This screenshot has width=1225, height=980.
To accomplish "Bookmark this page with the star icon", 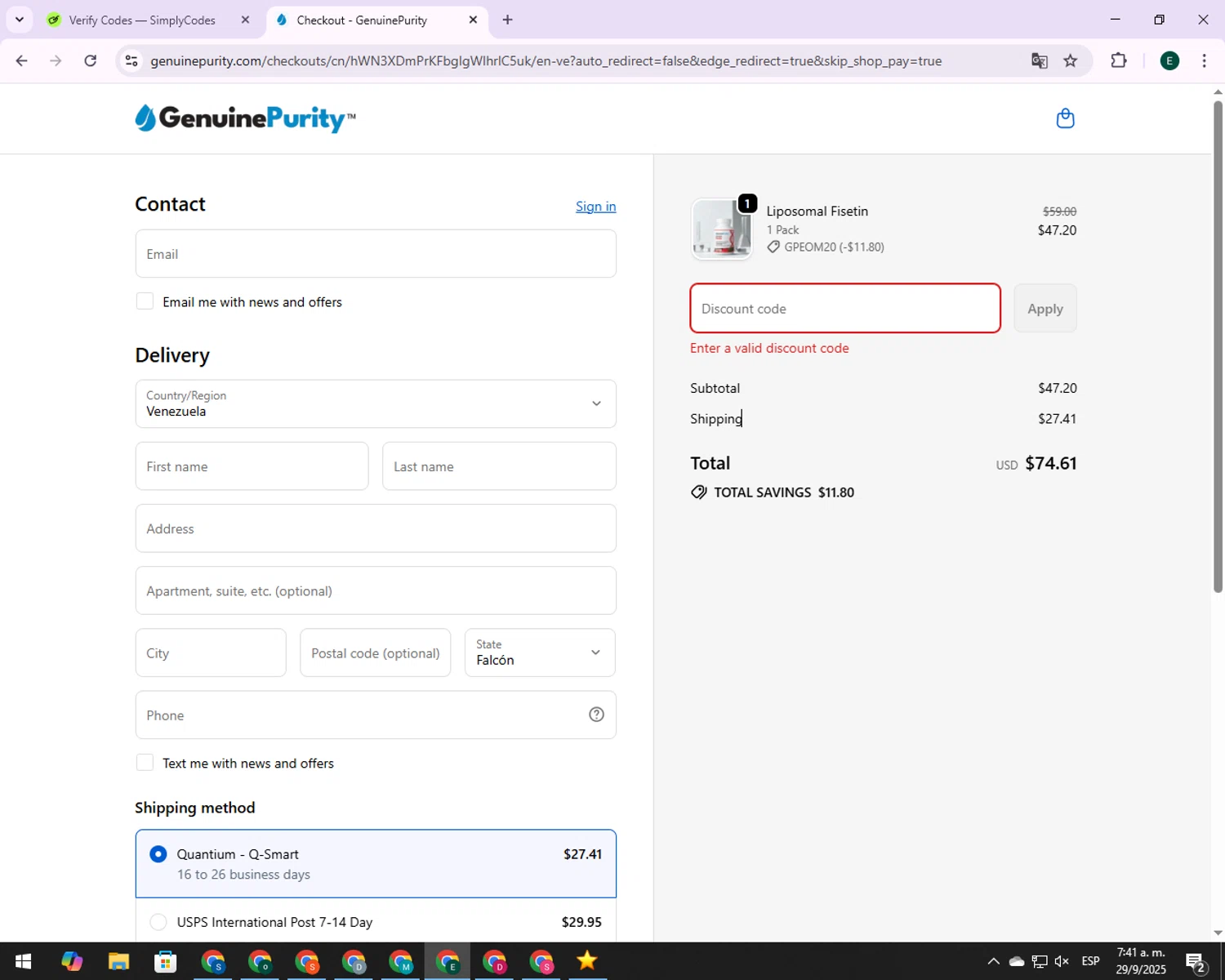I will pos(1070,60).
